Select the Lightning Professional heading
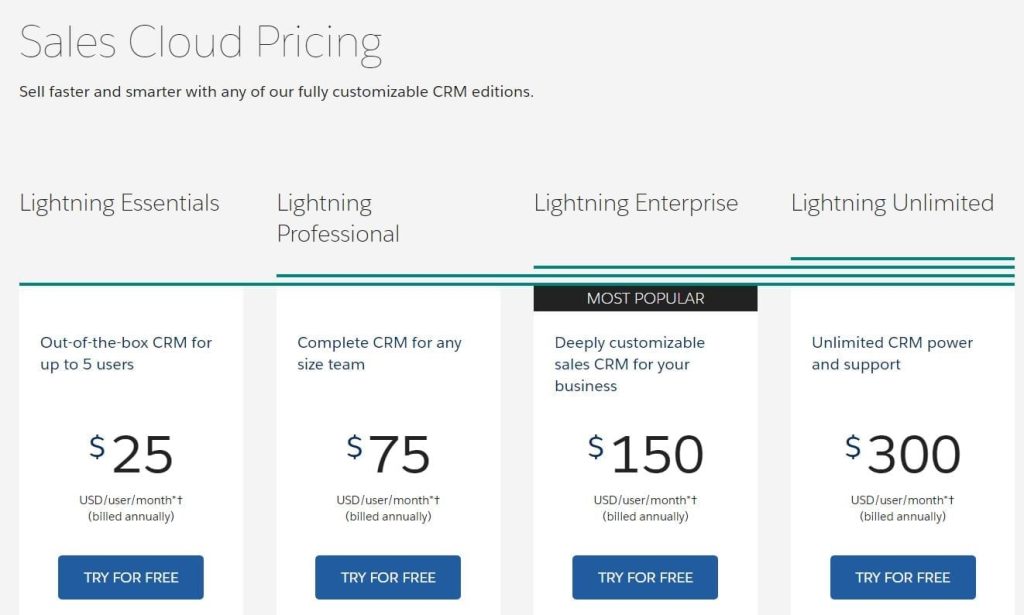The height and width of the screenshot is (615, 1024). click(x=338, y=218)
